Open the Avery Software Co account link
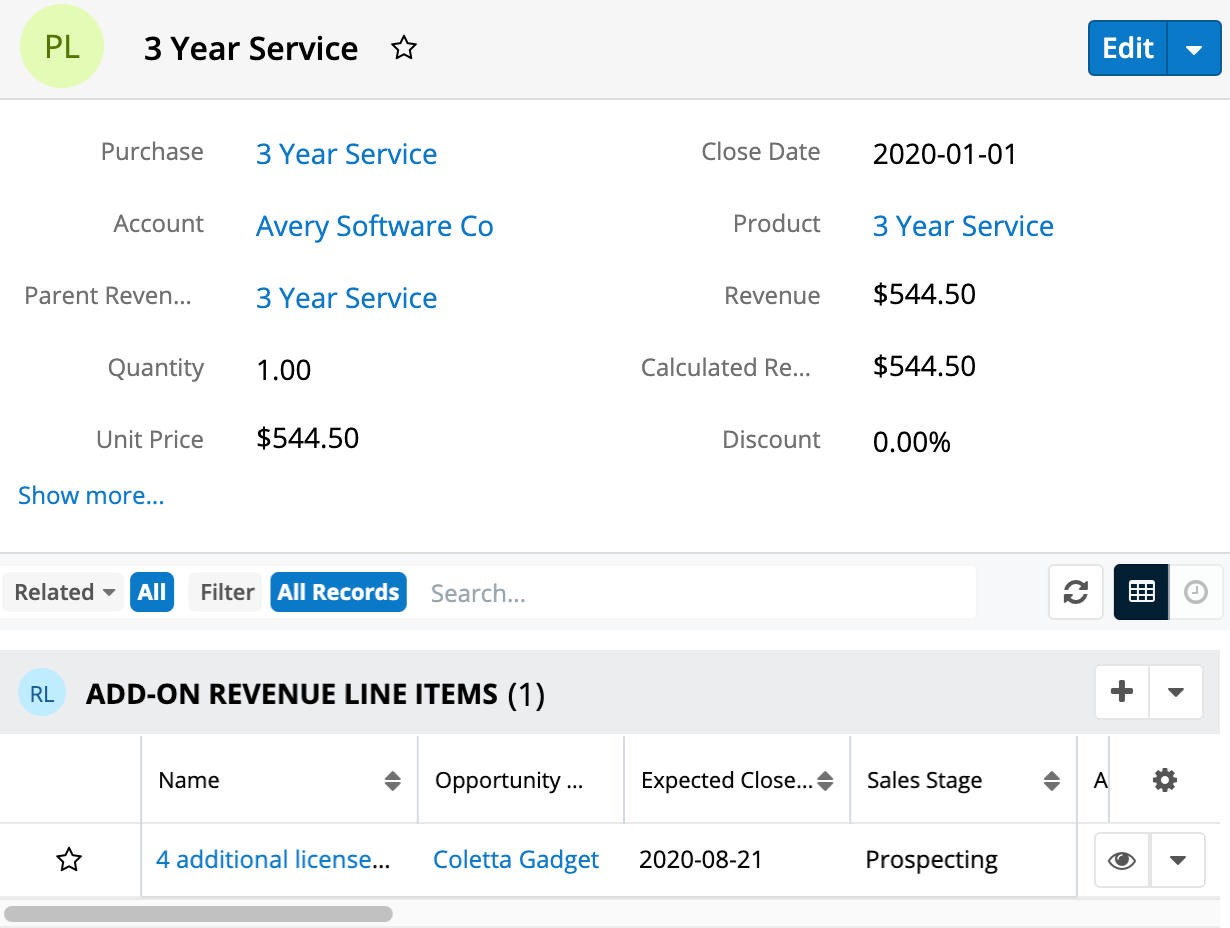 click(x=374, y=226)
